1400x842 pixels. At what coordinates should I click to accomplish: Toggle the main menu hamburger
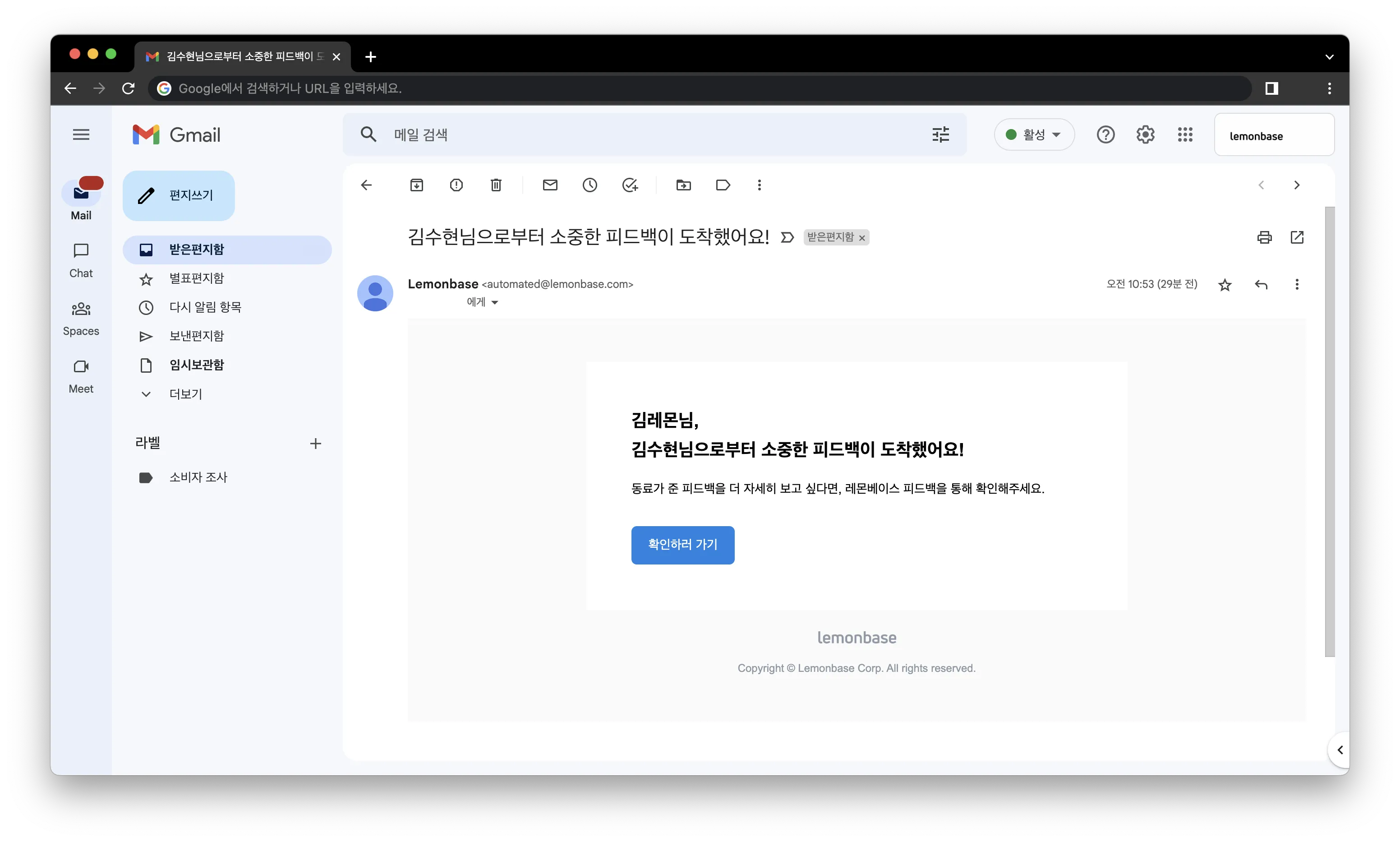coord(81,134)
